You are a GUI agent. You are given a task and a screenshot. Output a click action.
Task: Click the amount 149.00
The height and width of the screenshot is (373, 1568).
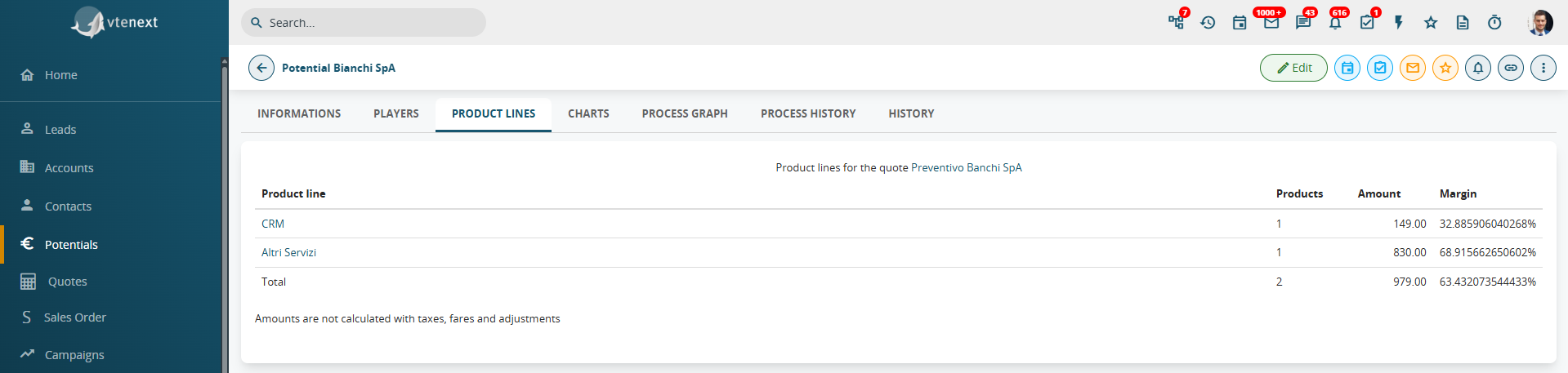(x=1409, y=224)
